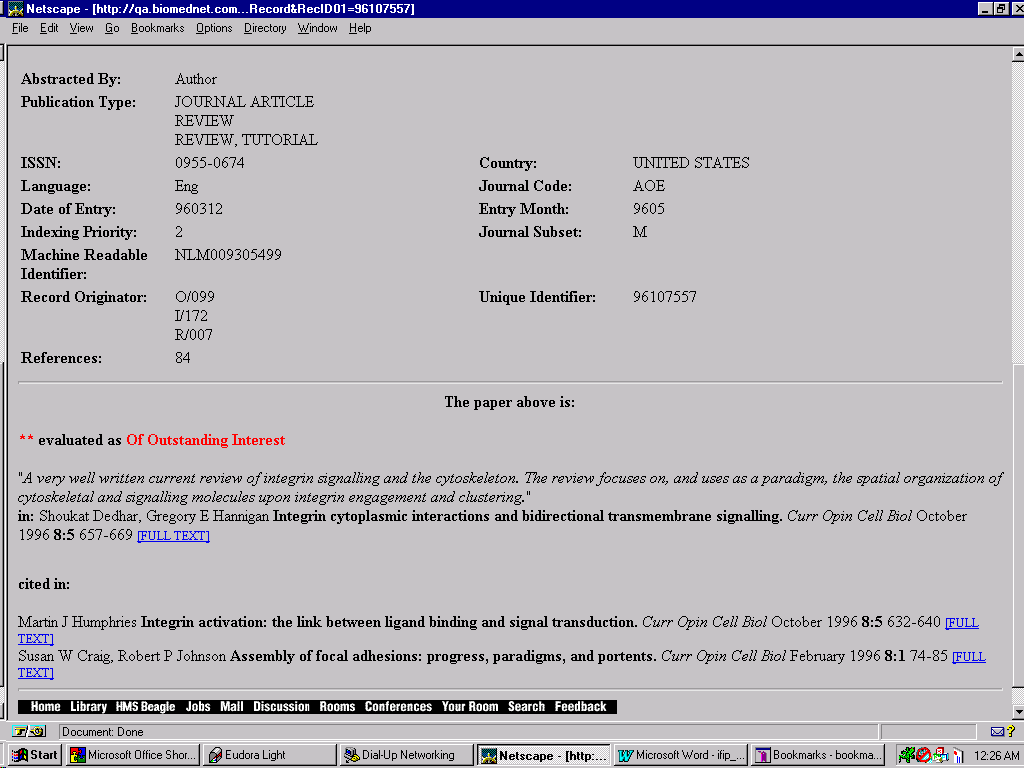The width and height of the screenshot is (1024, 768).
Task: Open the Windows Start button
Action: (x=34, y=755)
